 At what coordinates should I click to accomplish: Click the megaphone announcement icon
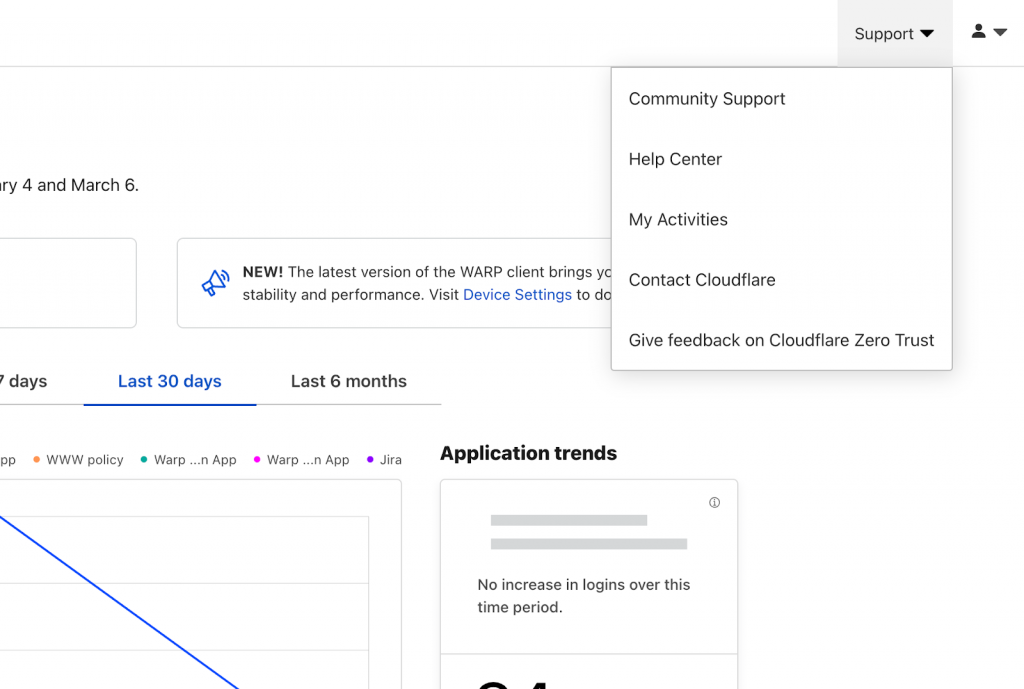click(x=216, y=283)
